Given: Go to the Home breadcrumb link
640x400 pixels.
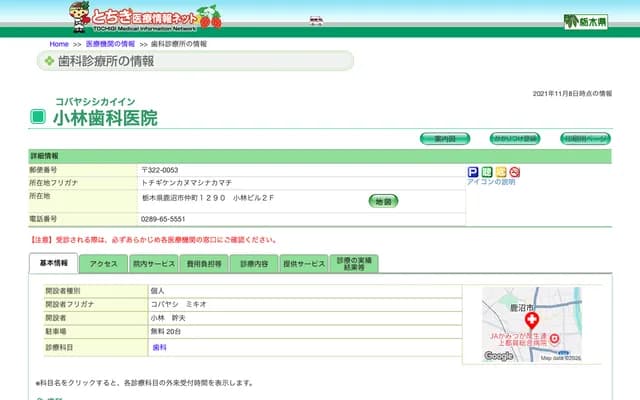Looking at the screenshot, I should [59, 44].
